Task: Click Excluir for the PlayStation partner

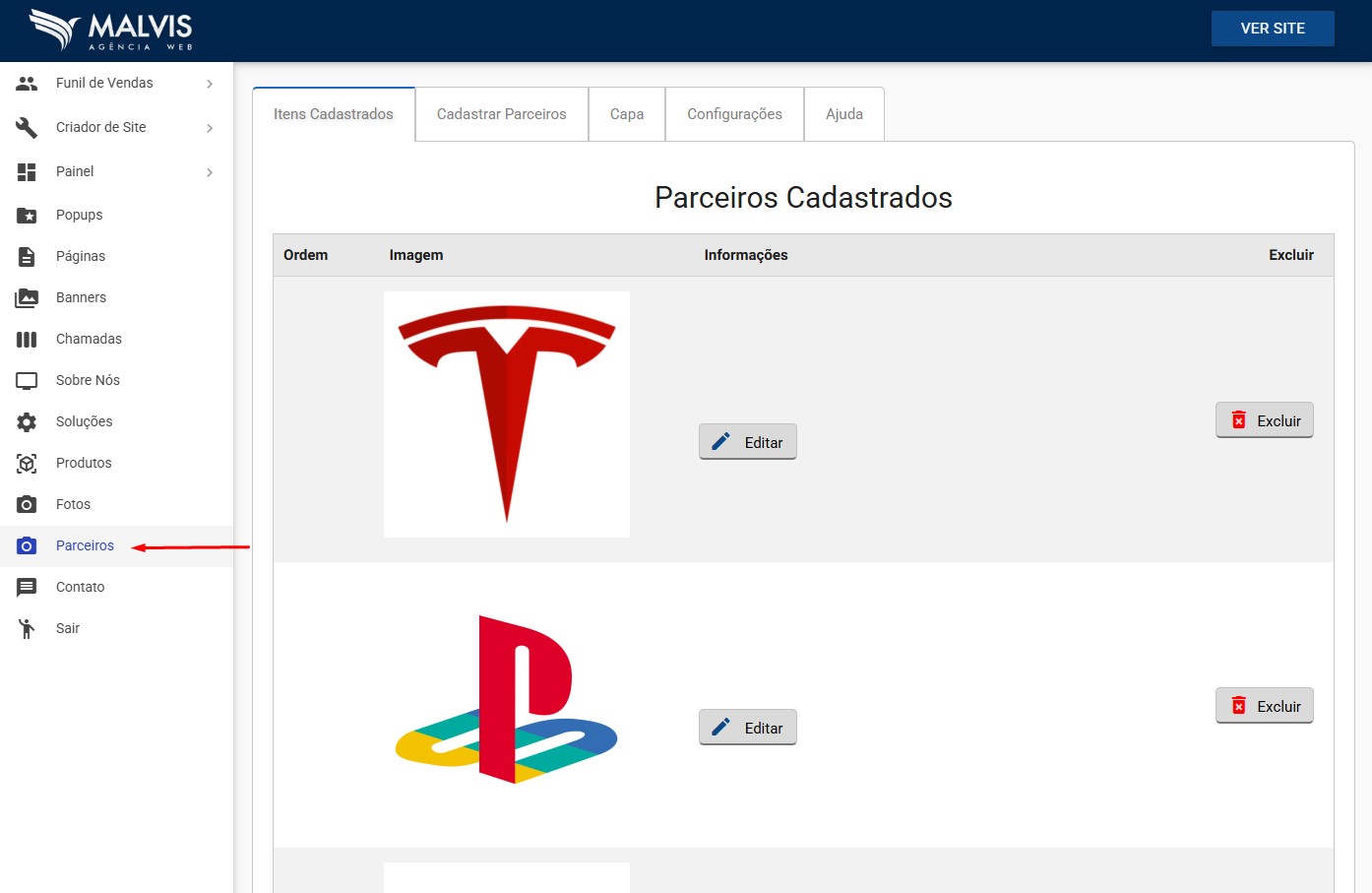Action: 1265,706
